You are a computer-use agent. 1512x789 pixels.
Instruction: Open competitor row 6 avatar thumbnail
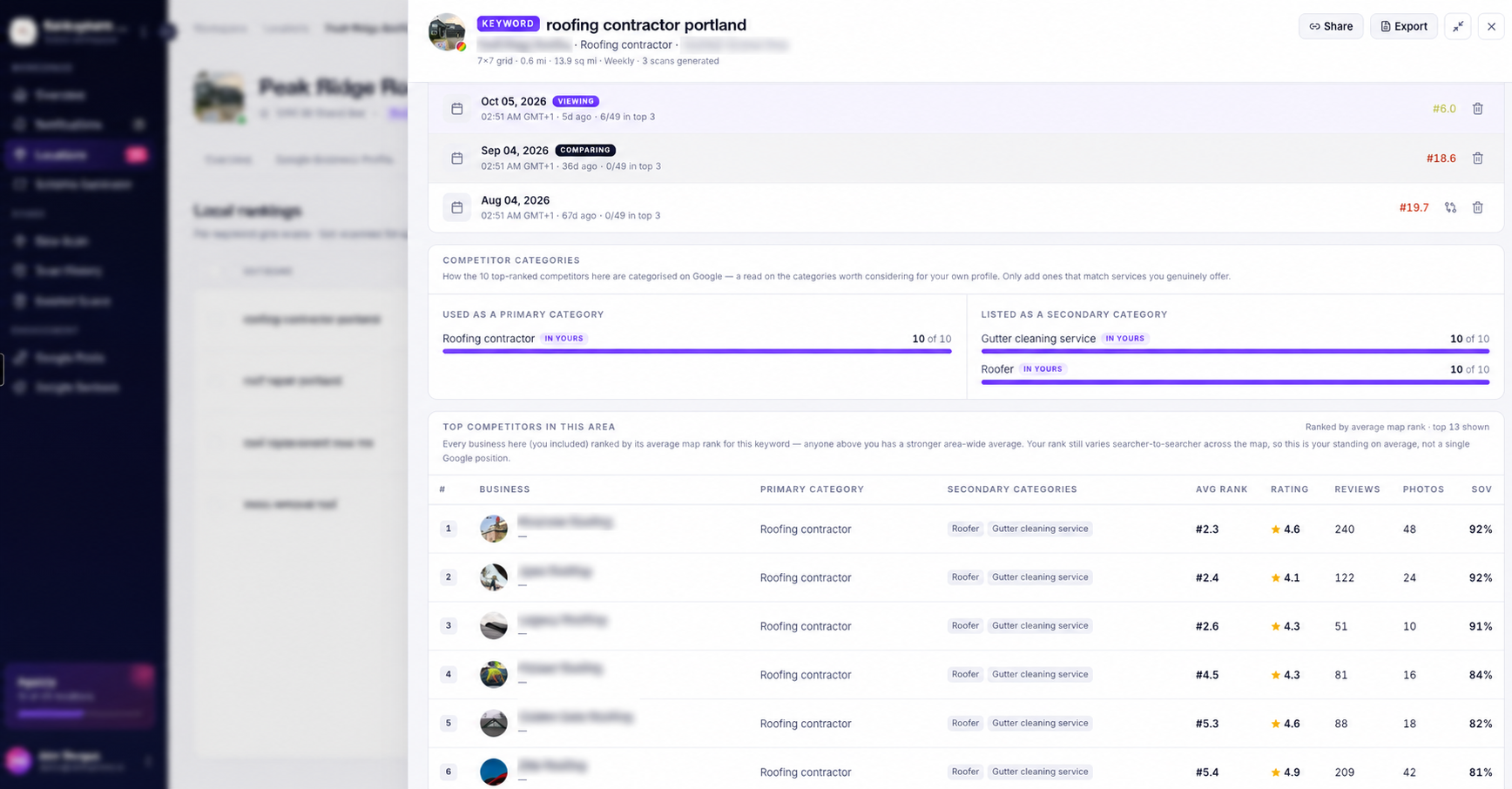point(494,772)
